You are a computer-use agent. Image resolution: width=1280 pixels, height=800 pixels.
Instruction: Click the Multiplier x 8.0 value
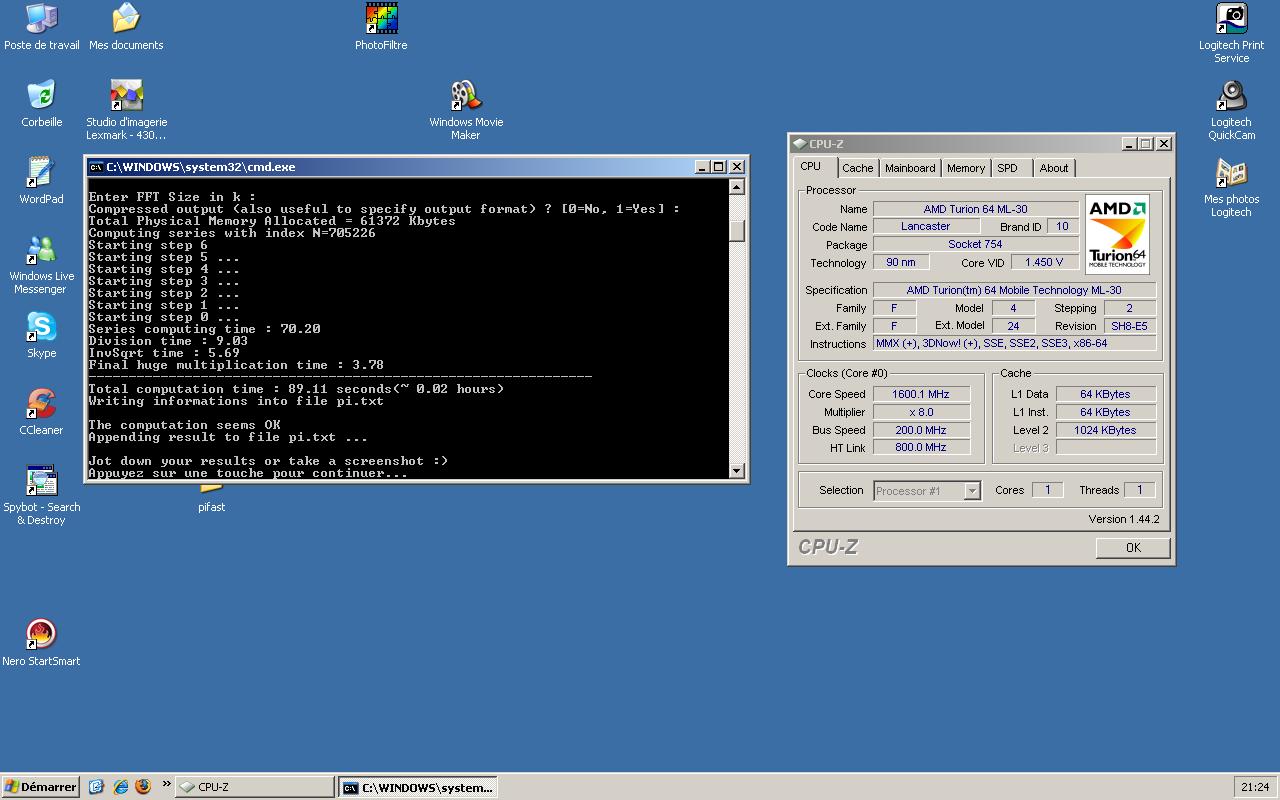[x=921, y=412]
